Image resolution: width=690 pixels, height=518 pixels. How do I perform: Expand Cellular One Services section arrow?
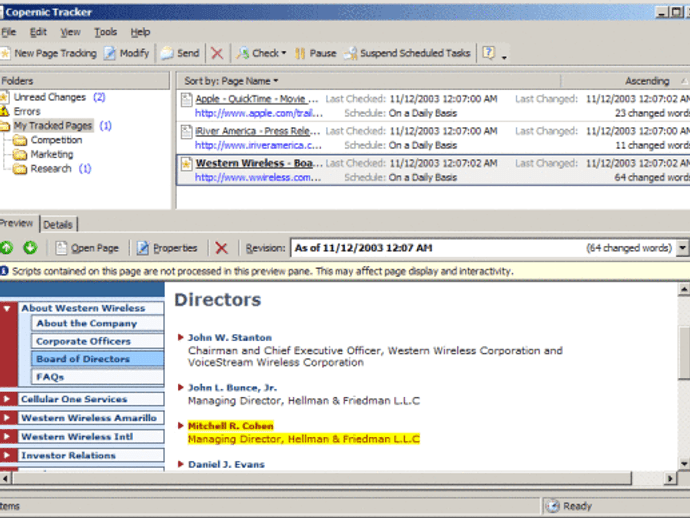(7, 399)
